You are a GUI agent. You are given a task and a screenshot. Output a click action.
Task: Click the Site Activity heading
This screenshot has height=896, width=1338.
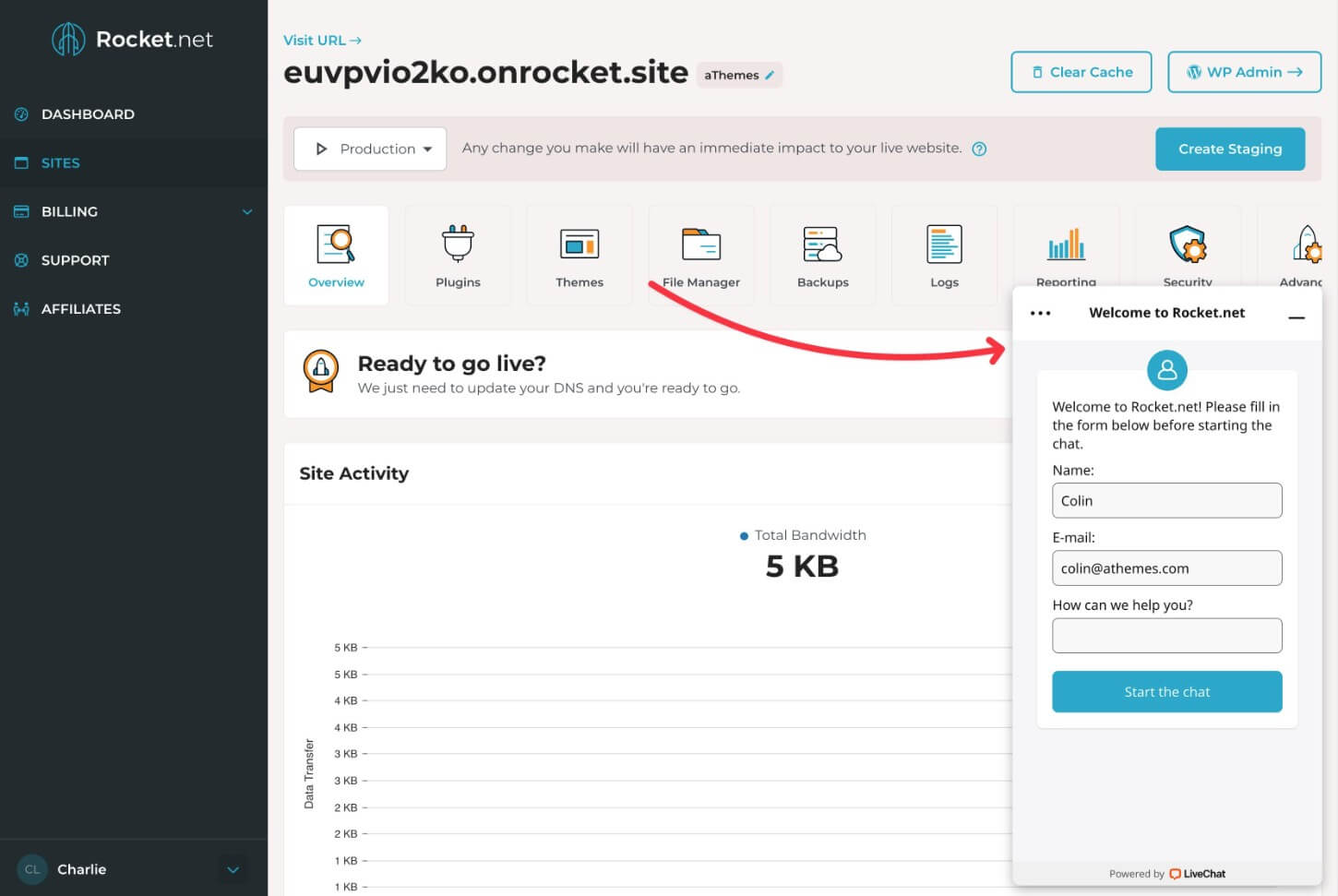[354, 473]
